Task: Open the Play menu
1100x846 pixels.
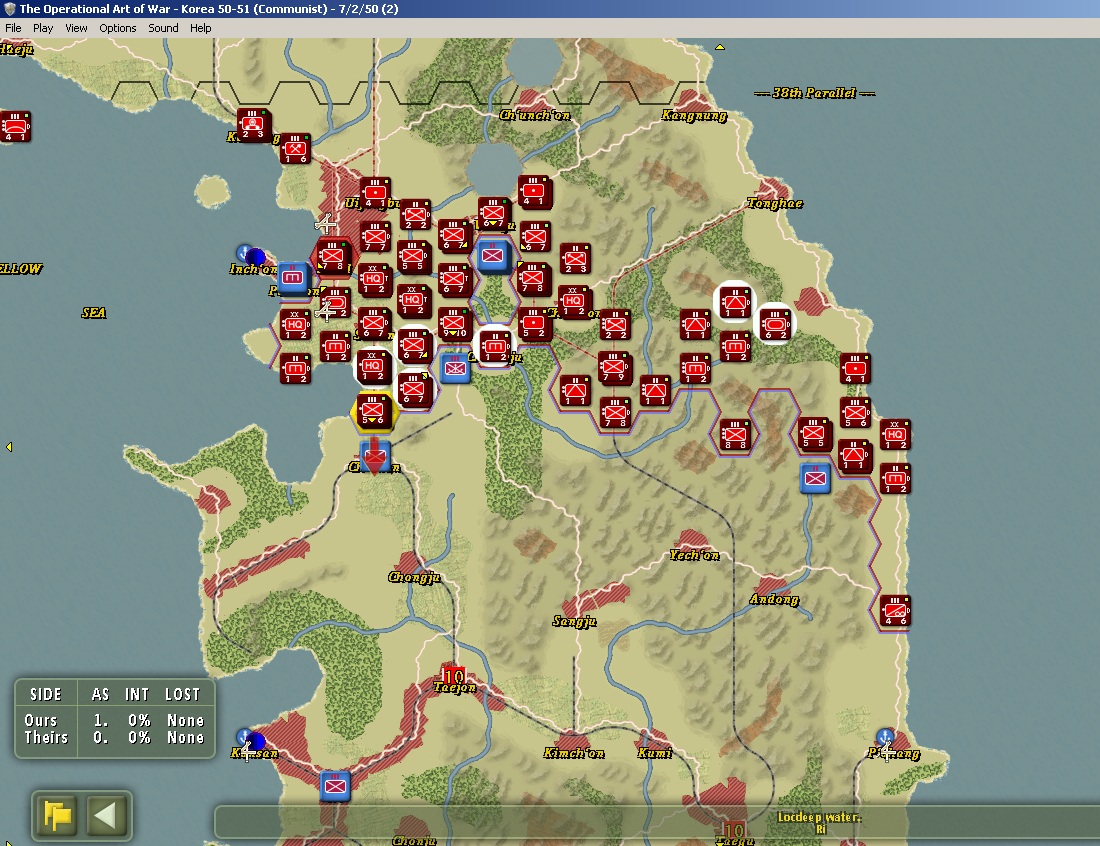Action: pos(43,28)
